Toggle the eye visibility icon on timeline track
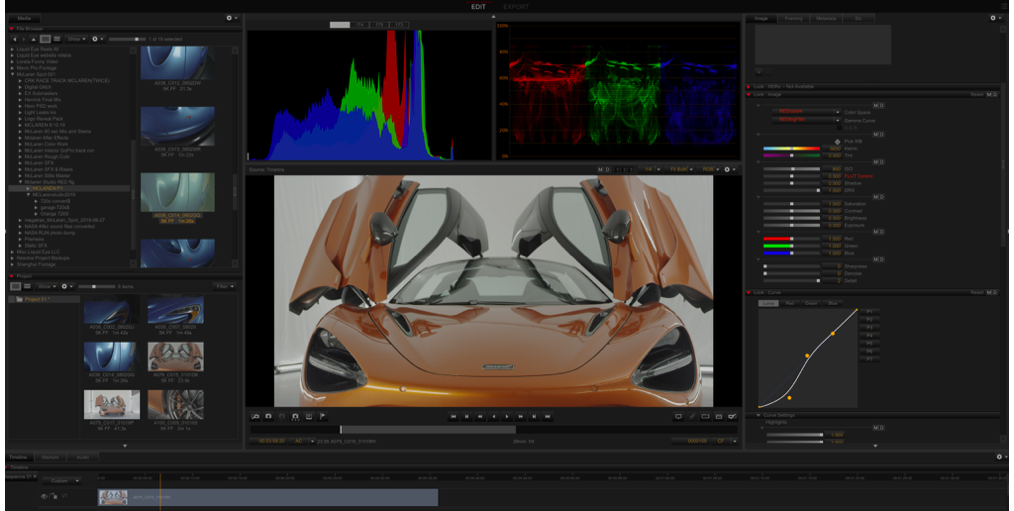 pyautogui.click(x=45, y=496)
